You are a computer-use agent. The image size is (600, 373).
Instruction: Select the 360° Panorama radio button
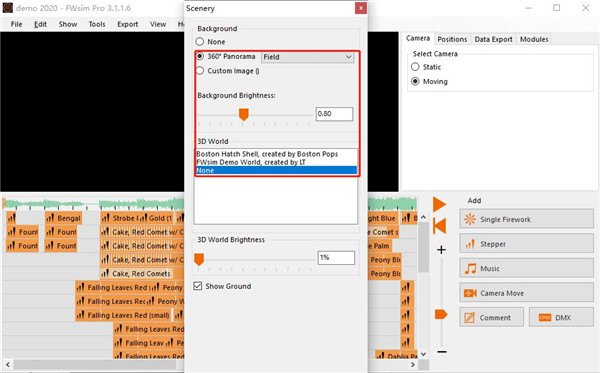[200, 56]
